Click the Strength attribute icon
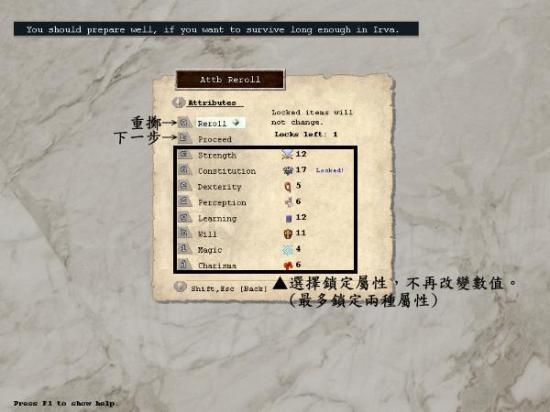Screen dimensions: 550x412 [288, 154]
